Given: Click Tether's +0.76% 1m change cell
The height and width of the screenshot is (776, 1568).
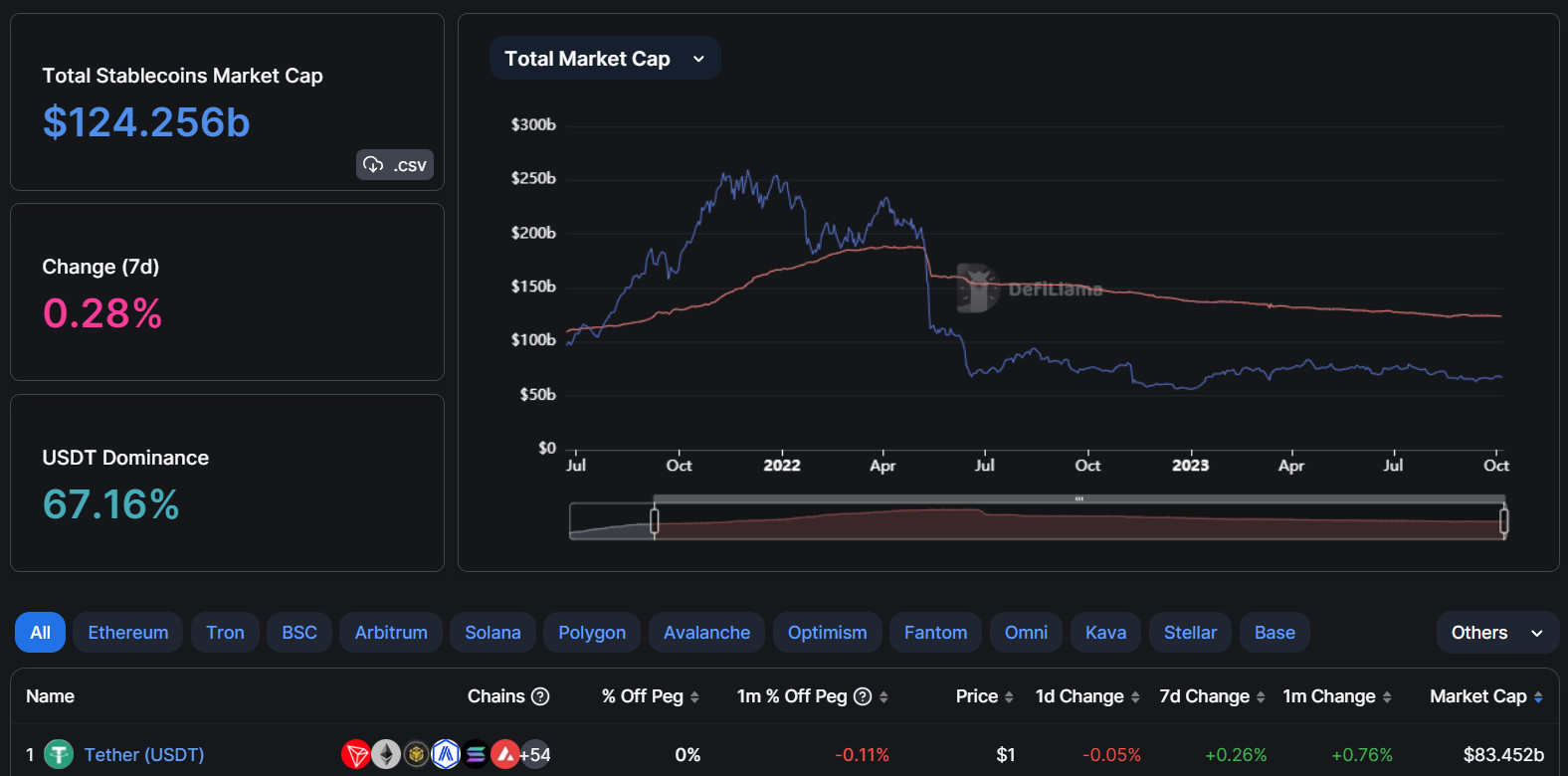Looking at the screenshot, I should coord(1361,755).
